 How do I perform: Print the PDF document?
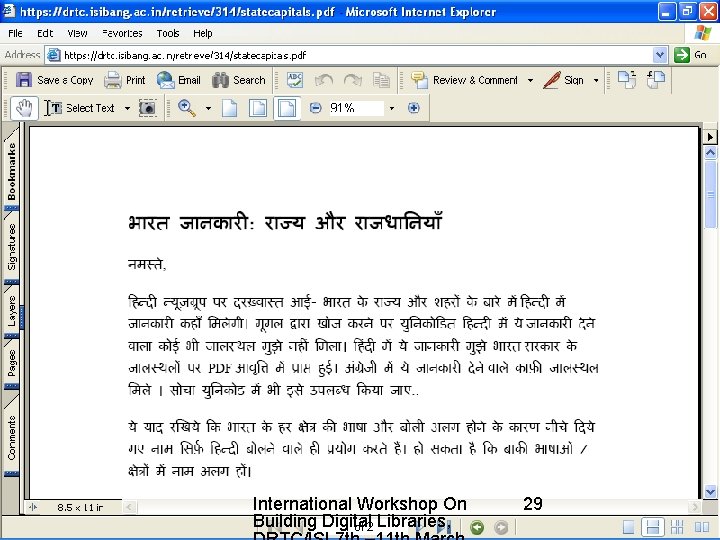pyautogui.click(x=124, y=80)
